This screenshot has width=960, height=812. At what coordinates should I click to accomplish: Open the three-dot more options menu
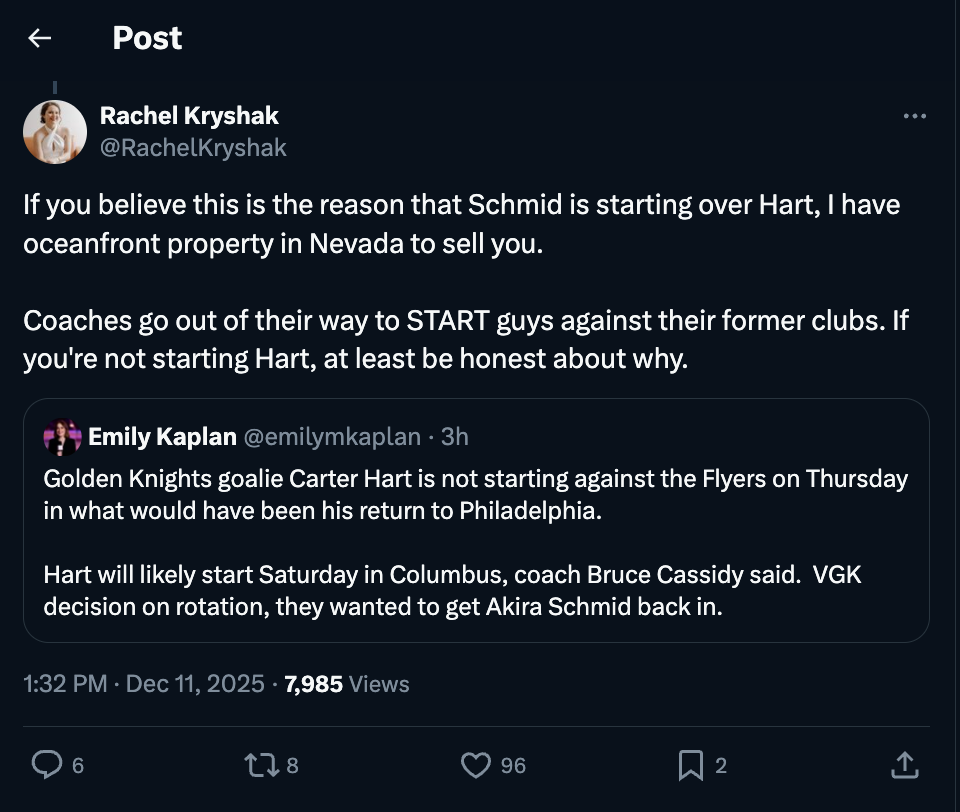[914, 117]
